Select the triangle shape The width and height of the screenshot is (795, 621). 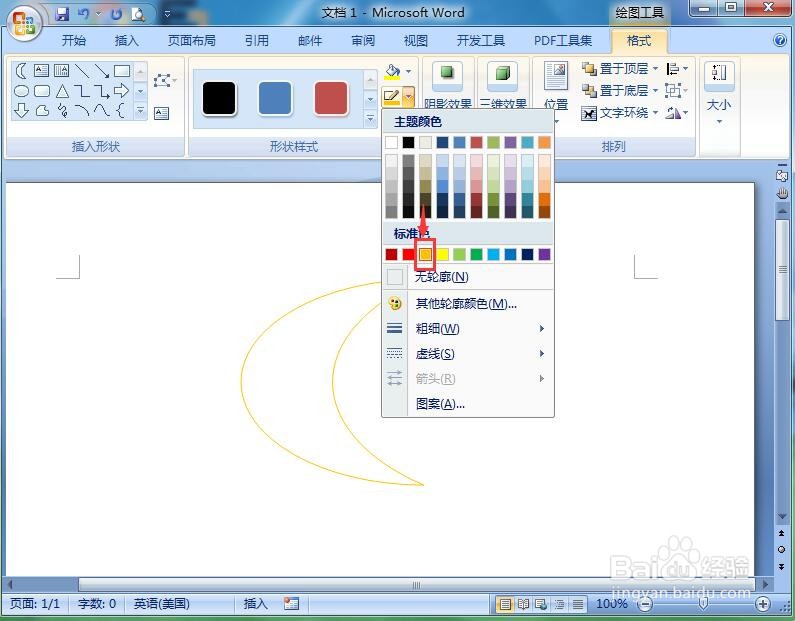pyautogui.click(x=62, y=91)
